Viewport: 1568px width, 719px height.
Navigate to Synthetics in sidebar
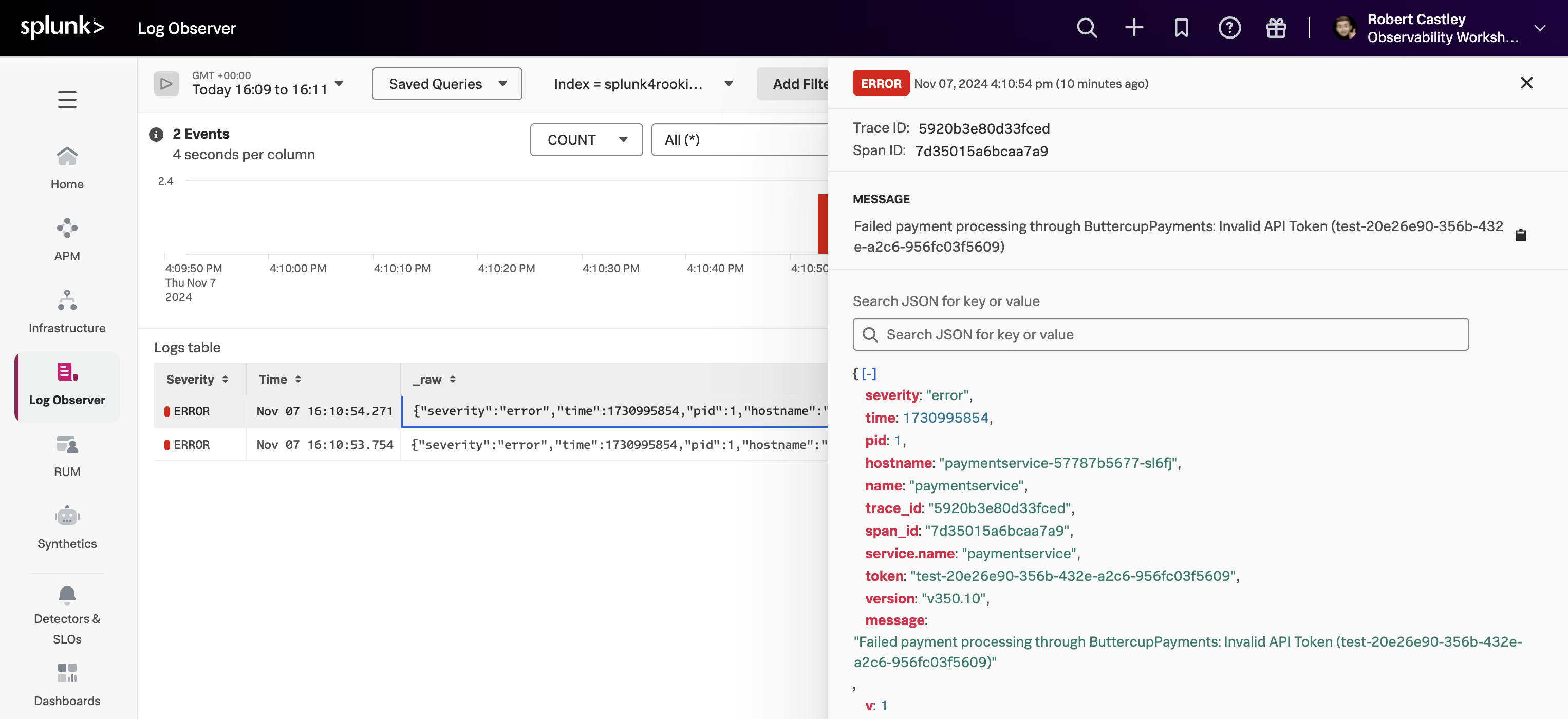tap(67, 527)
